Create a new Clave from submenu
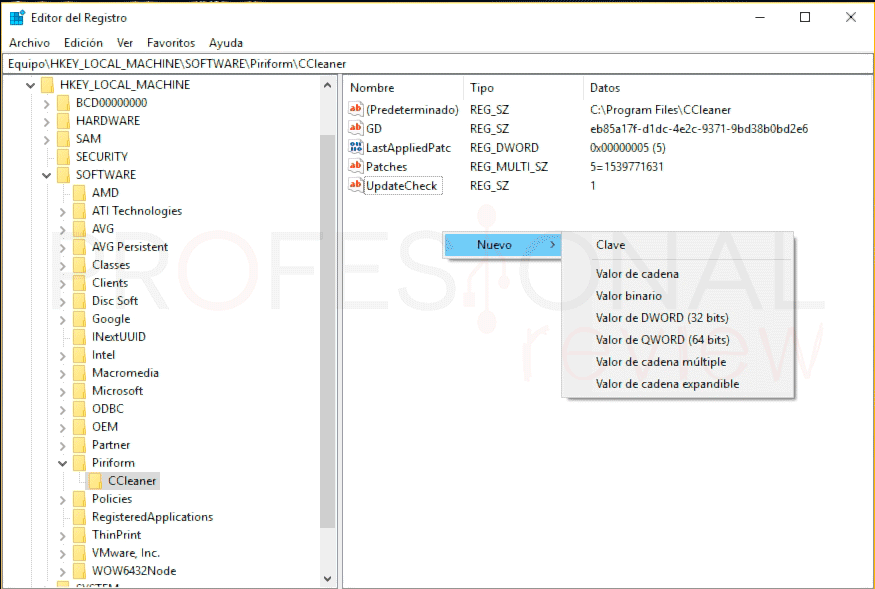Screen dimensions: 875x589 point(677,245)
